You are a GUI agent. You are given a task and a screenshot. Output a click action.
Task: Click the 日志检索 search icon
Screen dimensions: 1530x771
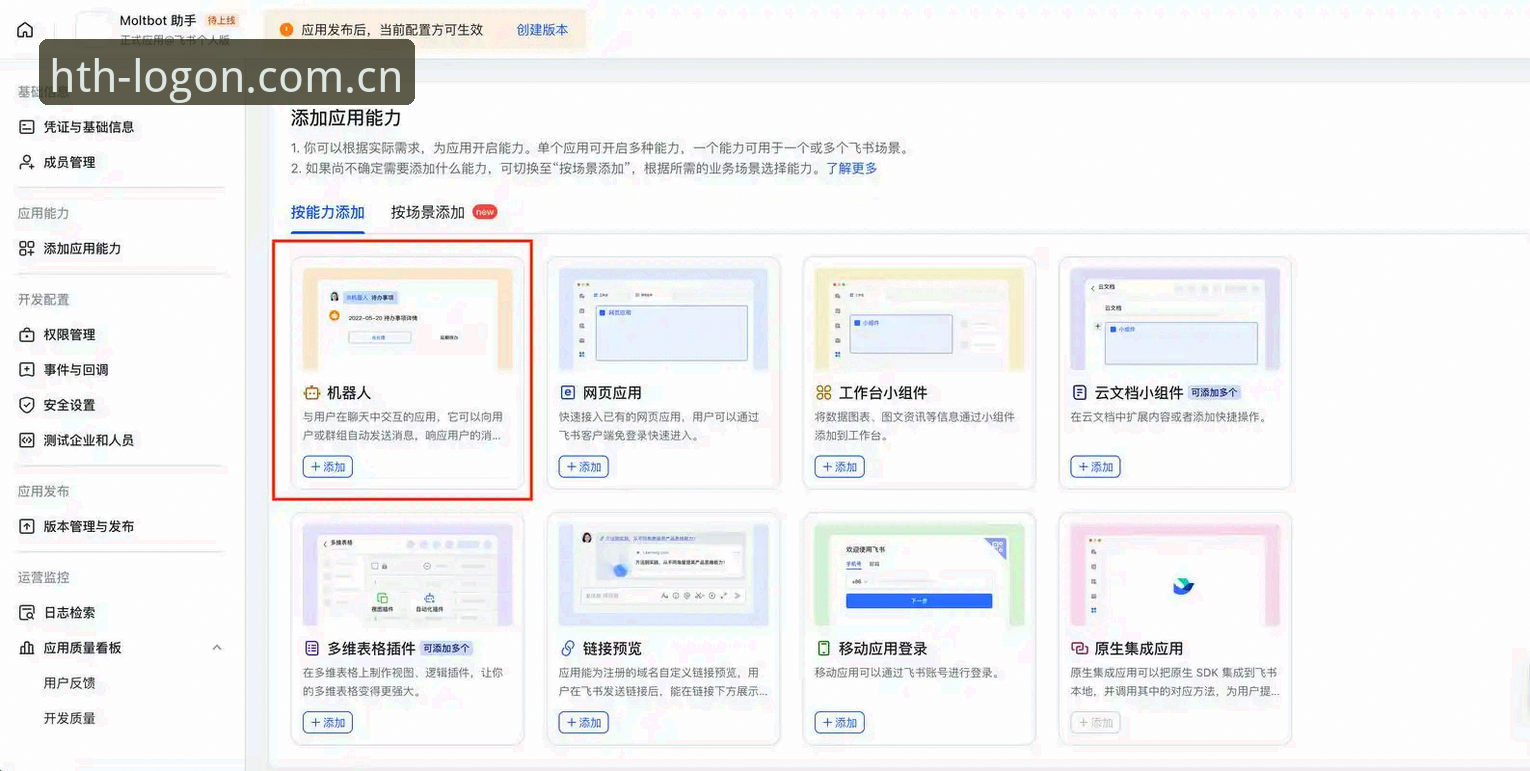click(27, 612)
